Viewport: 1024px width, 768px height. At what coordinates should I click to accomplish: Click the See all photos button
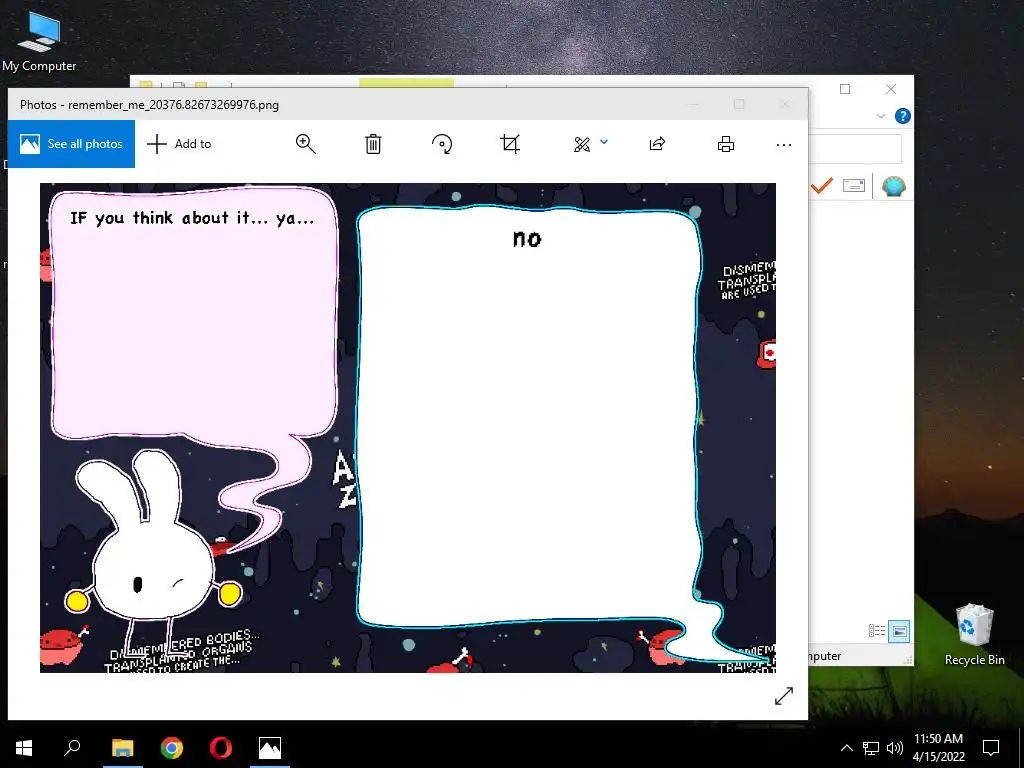tap(71, 144)
